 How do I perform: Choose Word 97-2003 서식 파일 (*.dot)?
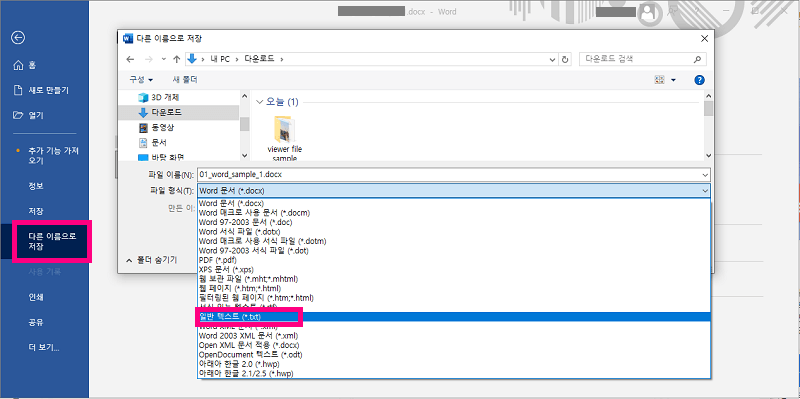tap(454, 251)
